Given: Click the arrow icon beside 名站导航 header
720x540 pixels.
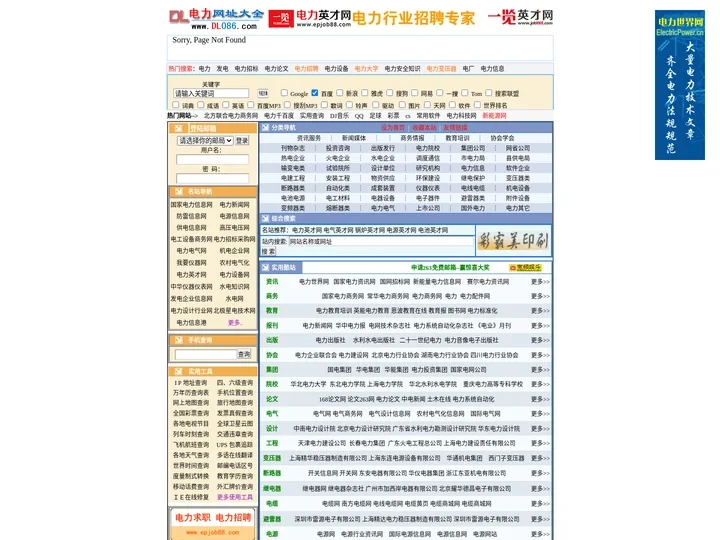Looking at the screenshot, I should click(179, 191).
